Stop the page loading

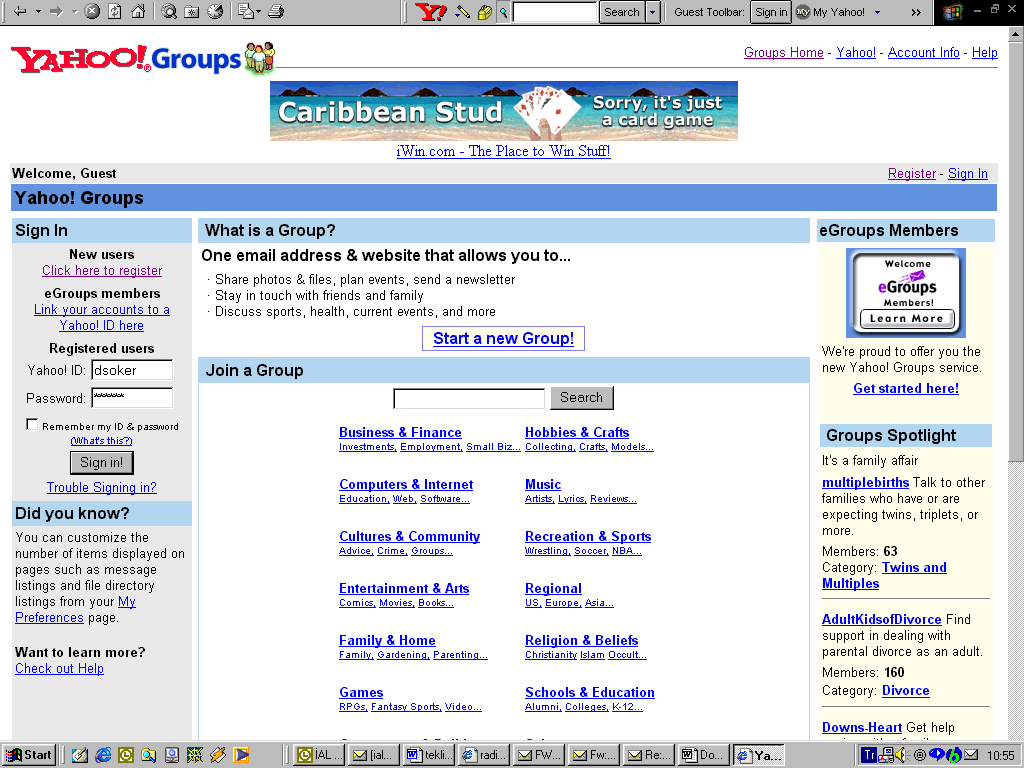(x=92, y=11)
